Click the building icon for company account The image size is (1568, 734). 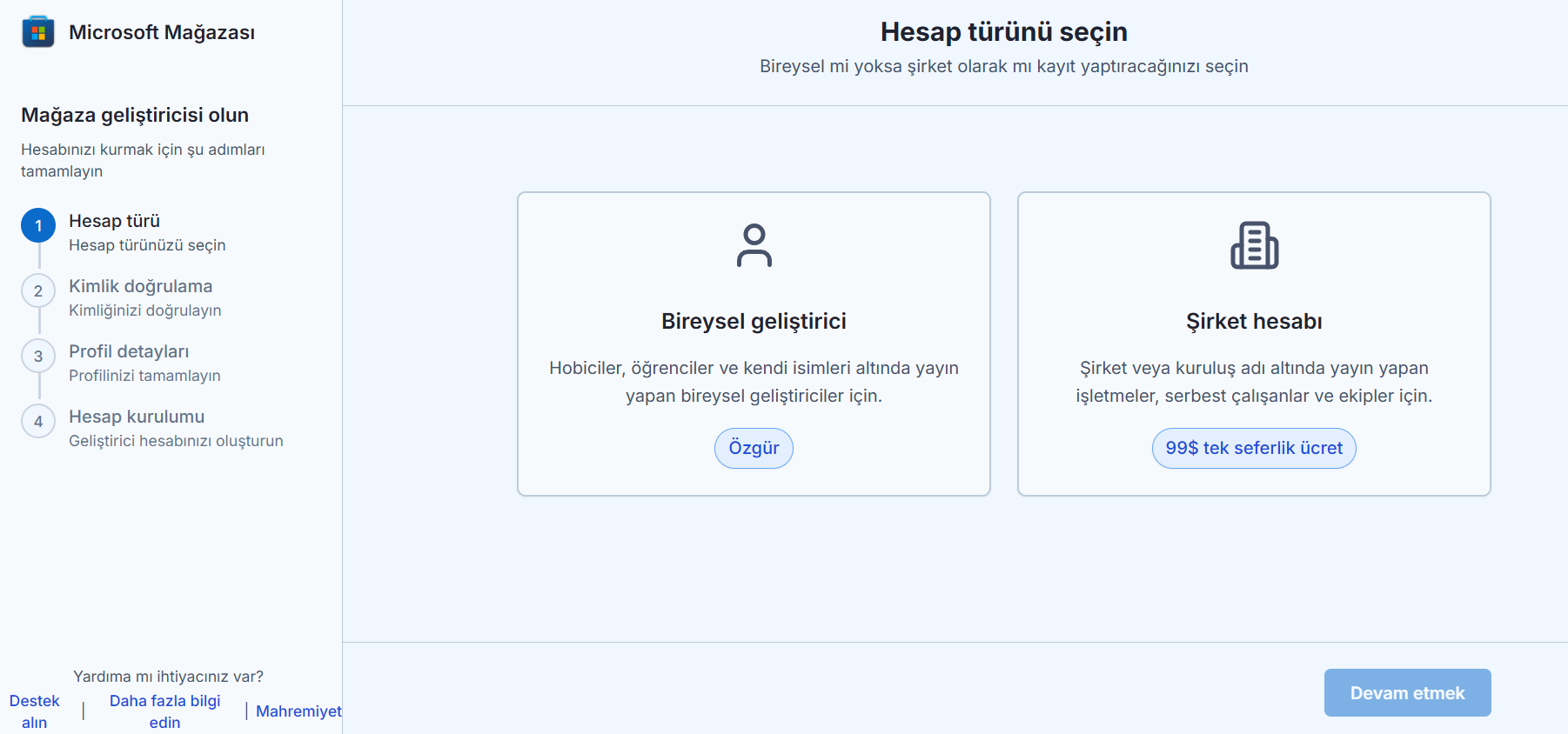point(1254,245)
